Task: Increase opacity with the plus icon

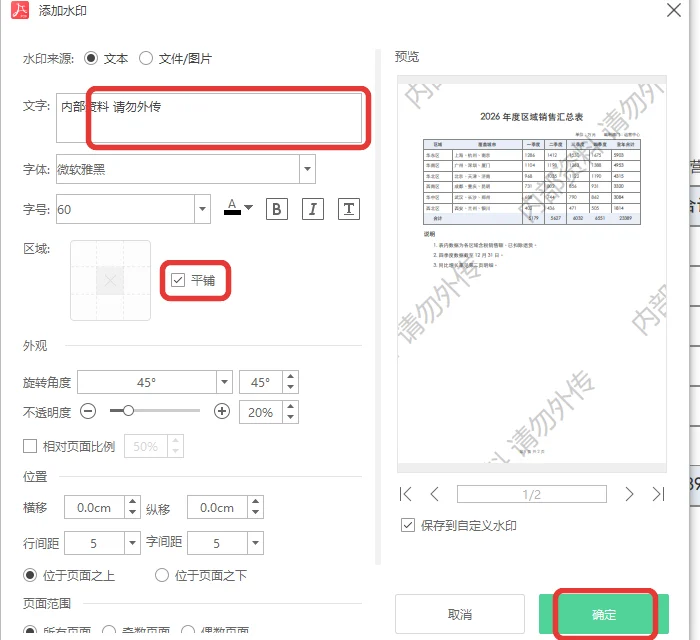Action: click(x=222, y=411)
